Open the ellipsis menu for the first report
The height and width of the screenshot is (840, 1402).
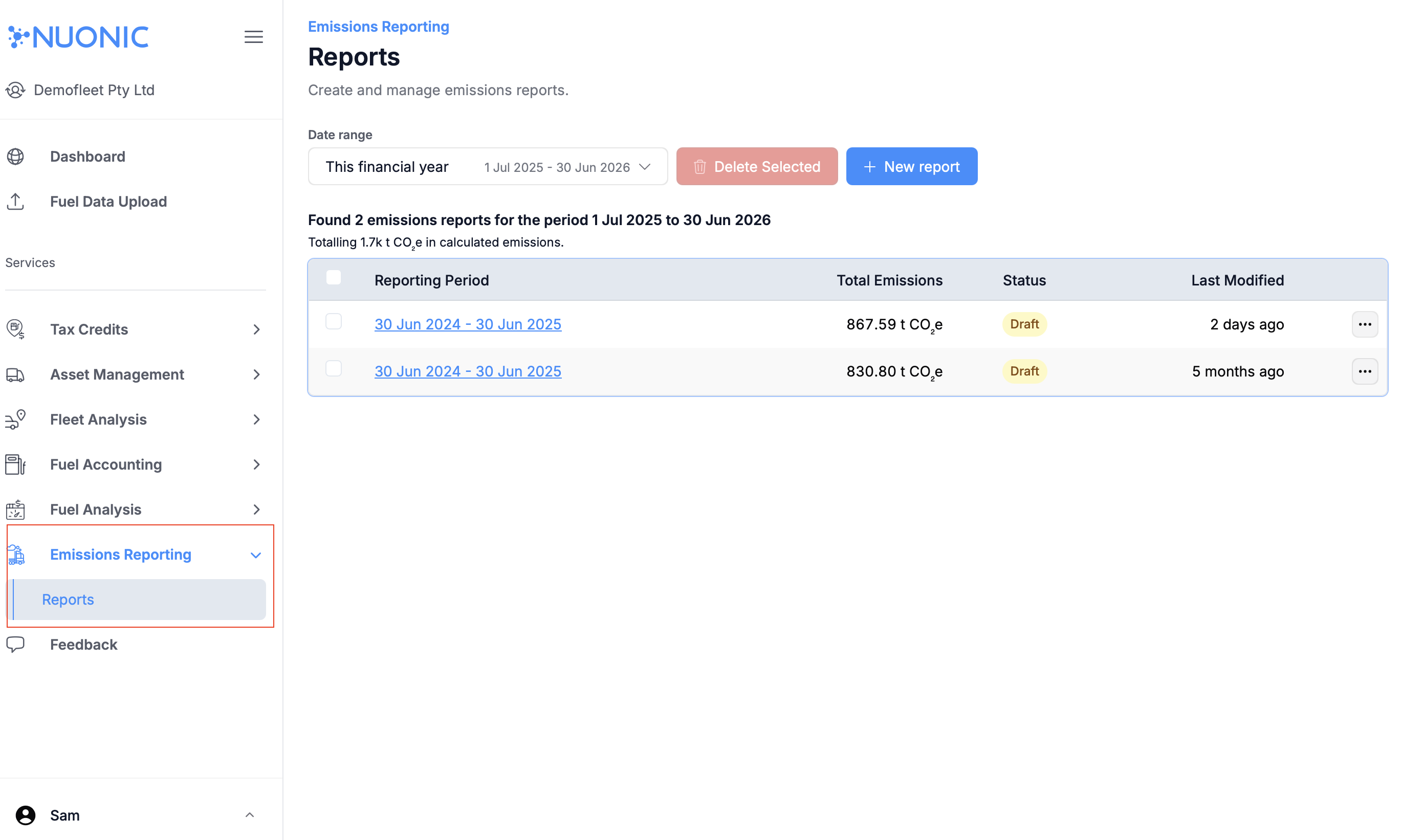coord(1365,324)
